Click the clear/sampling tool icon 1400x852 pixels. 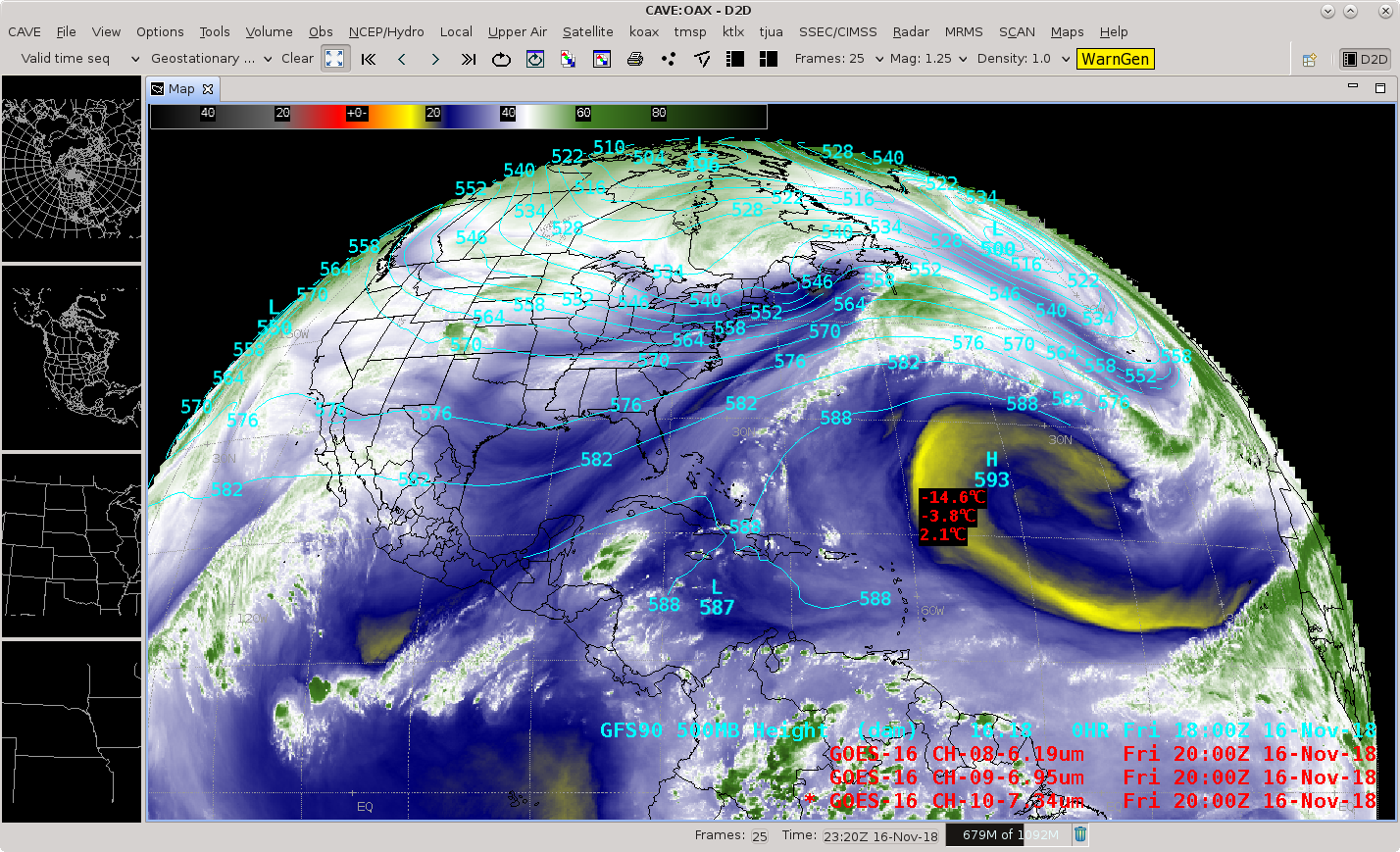702,59
